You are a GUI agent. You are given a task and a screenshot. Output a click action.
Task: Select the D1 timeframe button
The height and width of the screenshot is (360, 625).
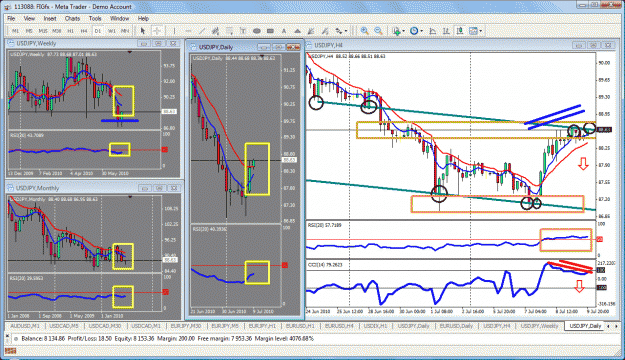[x=98, y=31]
